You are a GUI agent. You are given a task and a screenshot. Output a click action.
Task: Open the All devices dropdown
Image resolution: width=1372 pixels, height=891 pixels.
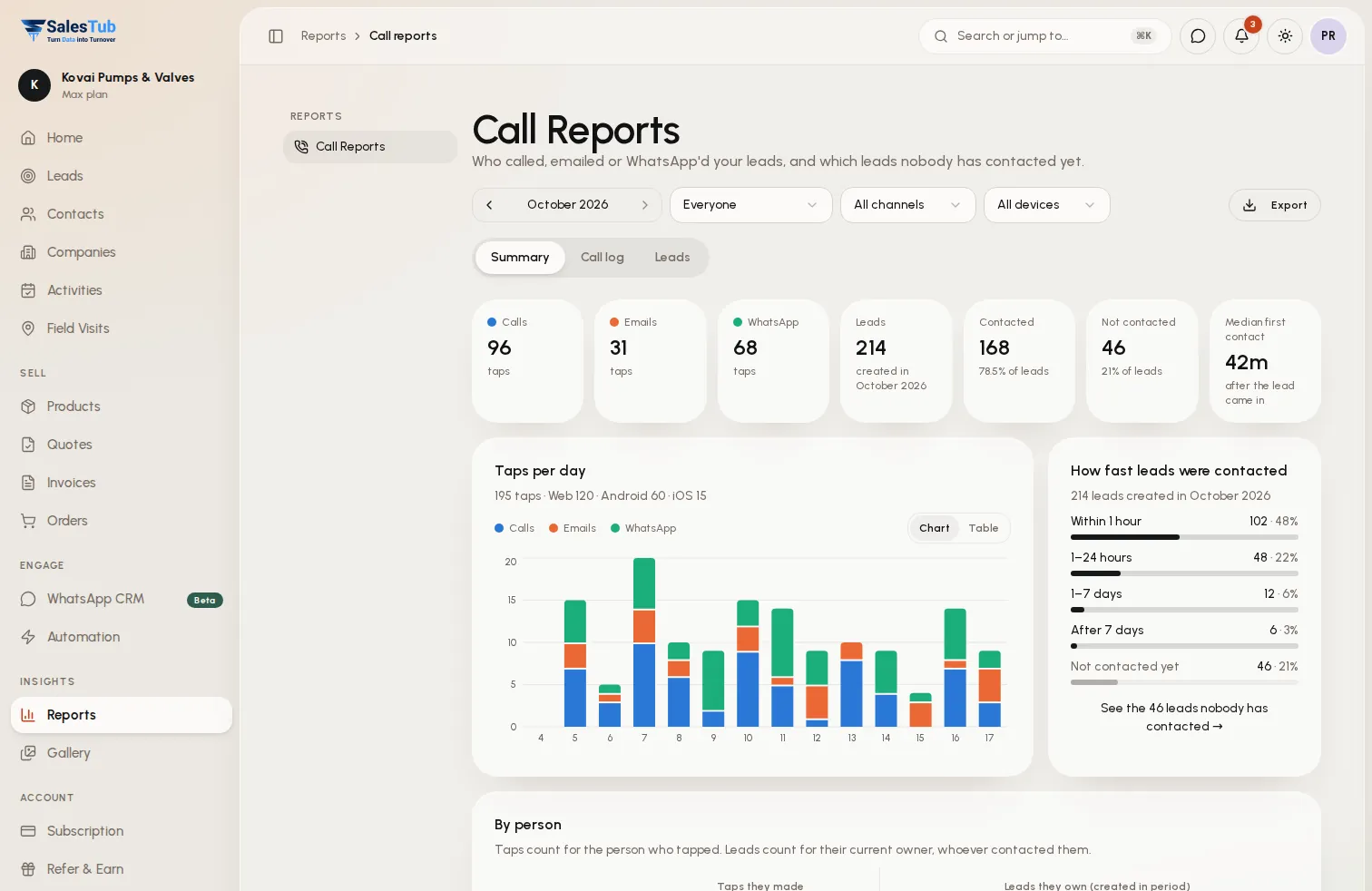pyautogui.click(x=1046, y=205)
